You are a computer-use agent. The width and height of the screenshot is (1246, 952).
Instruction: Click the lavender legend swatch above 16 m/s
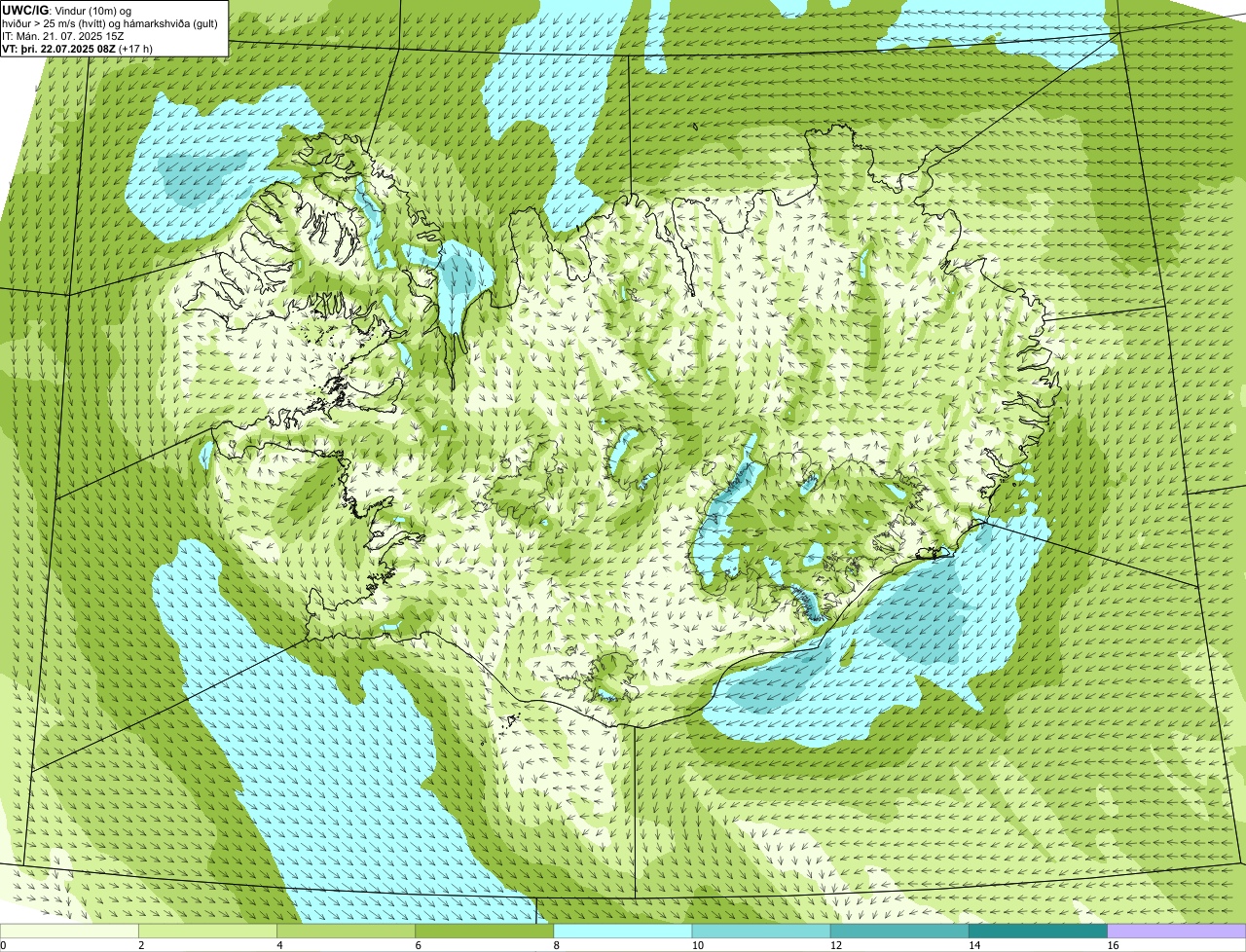1177,931
